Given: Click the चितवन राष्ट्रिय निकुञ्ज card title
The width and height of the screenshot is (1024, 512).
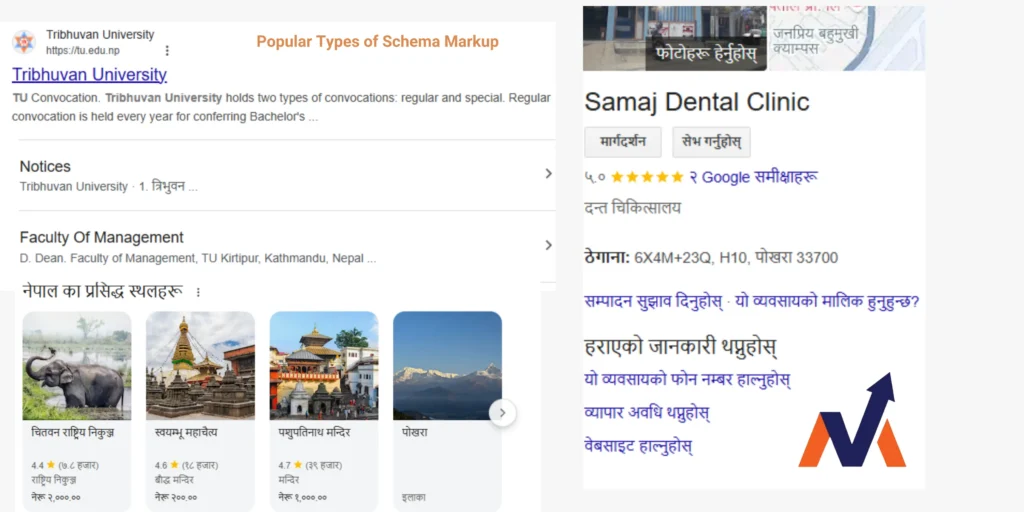Looking at the screenshot, I should (73, 432).
